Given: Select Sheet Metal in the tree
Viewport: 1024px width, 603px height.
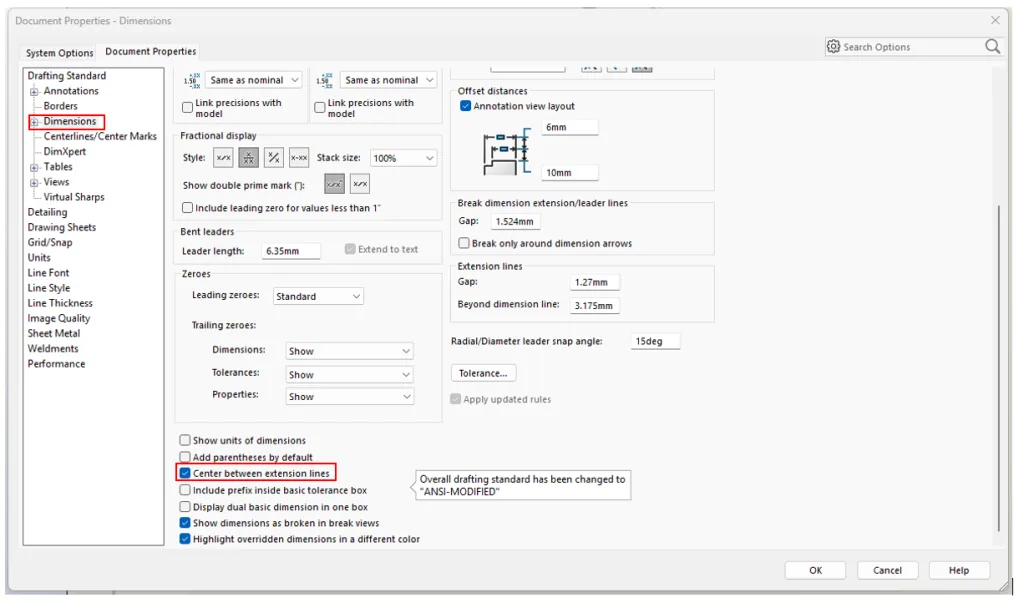Looking at the screenshot, I should click(54, 333).
